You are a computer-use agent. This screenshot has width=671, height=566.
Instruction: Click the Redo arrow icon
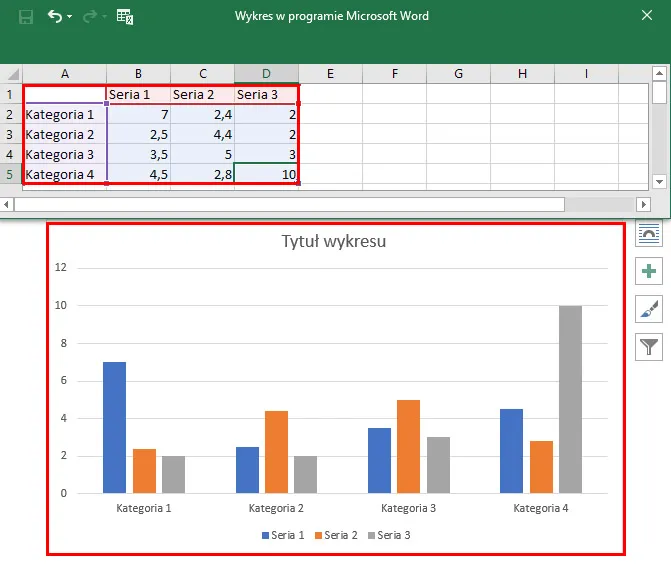point(88,17)
